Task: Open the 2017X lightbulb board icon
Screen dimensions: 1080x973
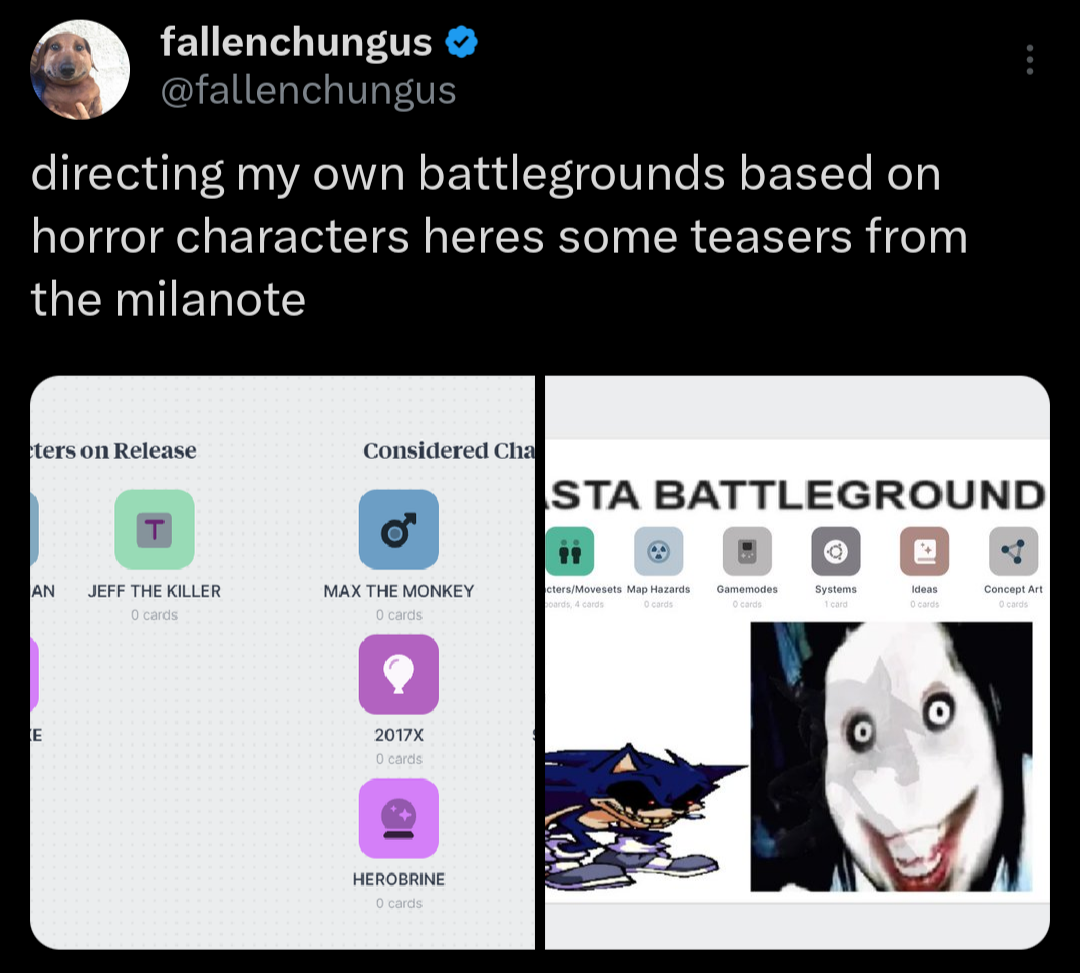Action: coord(399,674)
